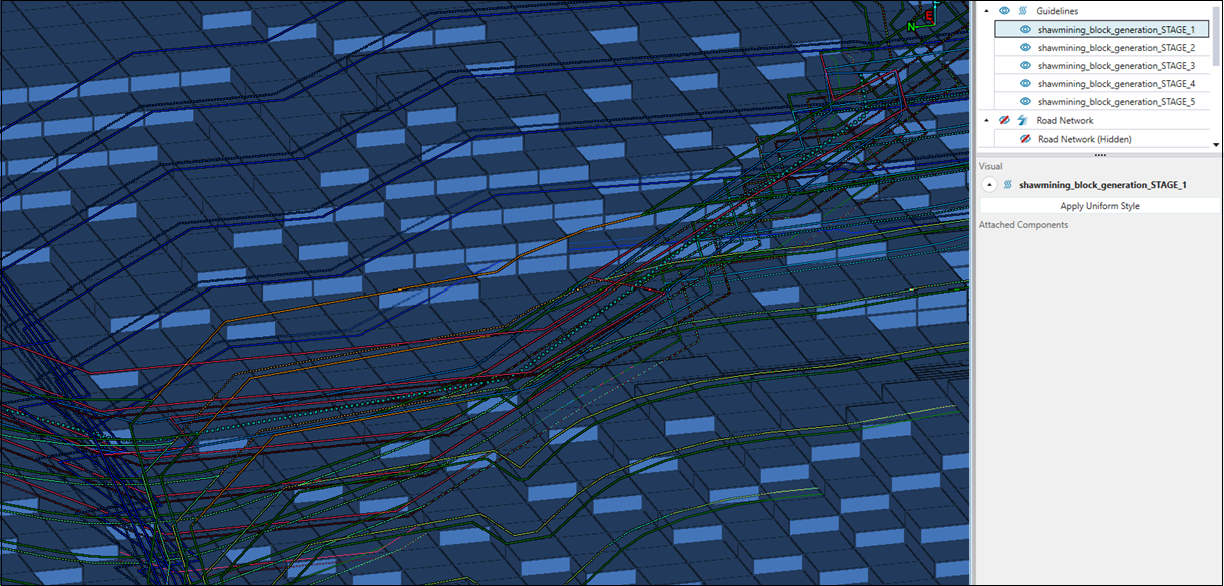Click the dotted panel splitter handle
Viewport: 1224px width, 586px height.
(x=1100, y=155)
